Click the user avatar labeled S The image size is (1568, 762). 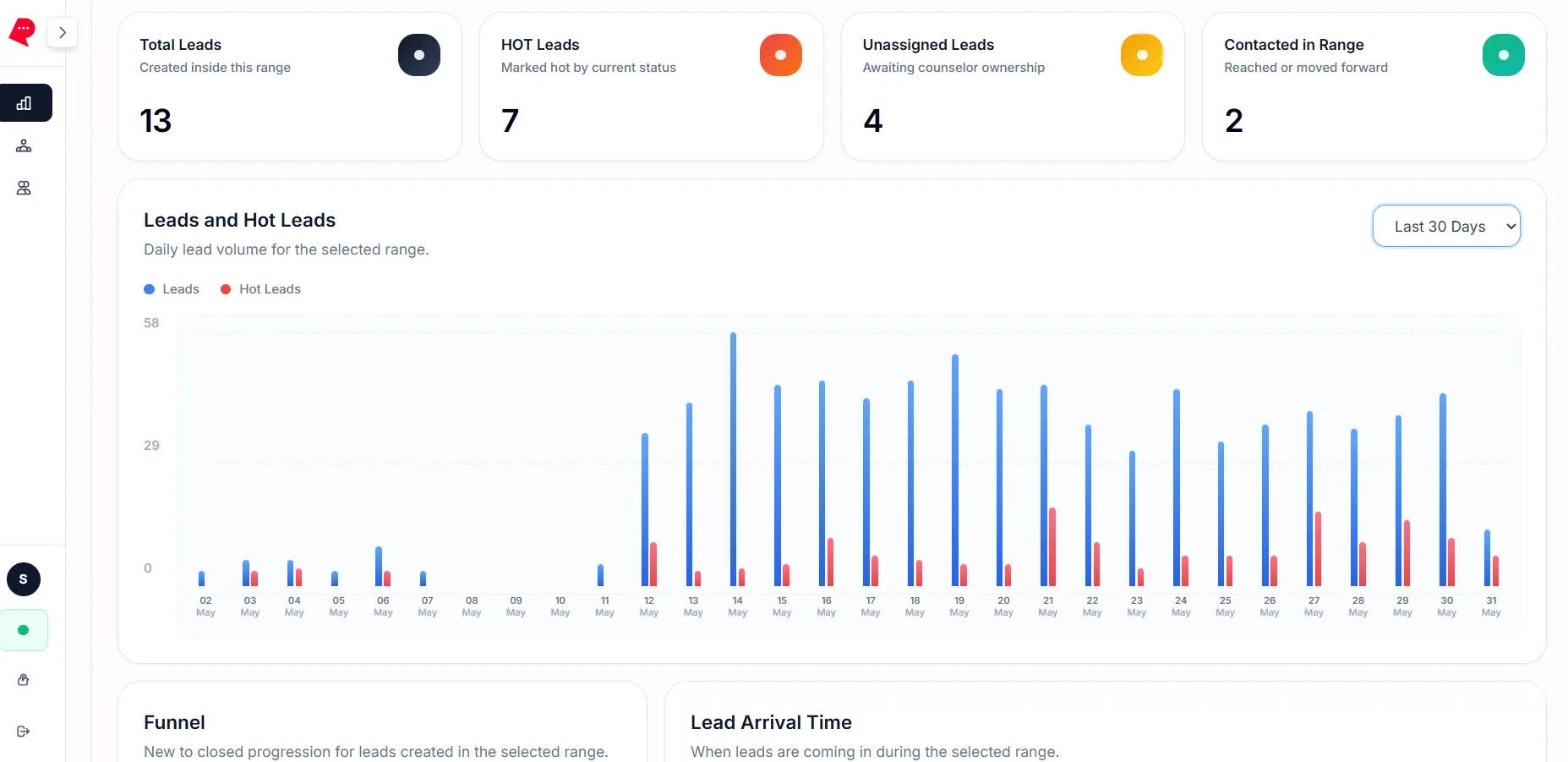(24, 579)
